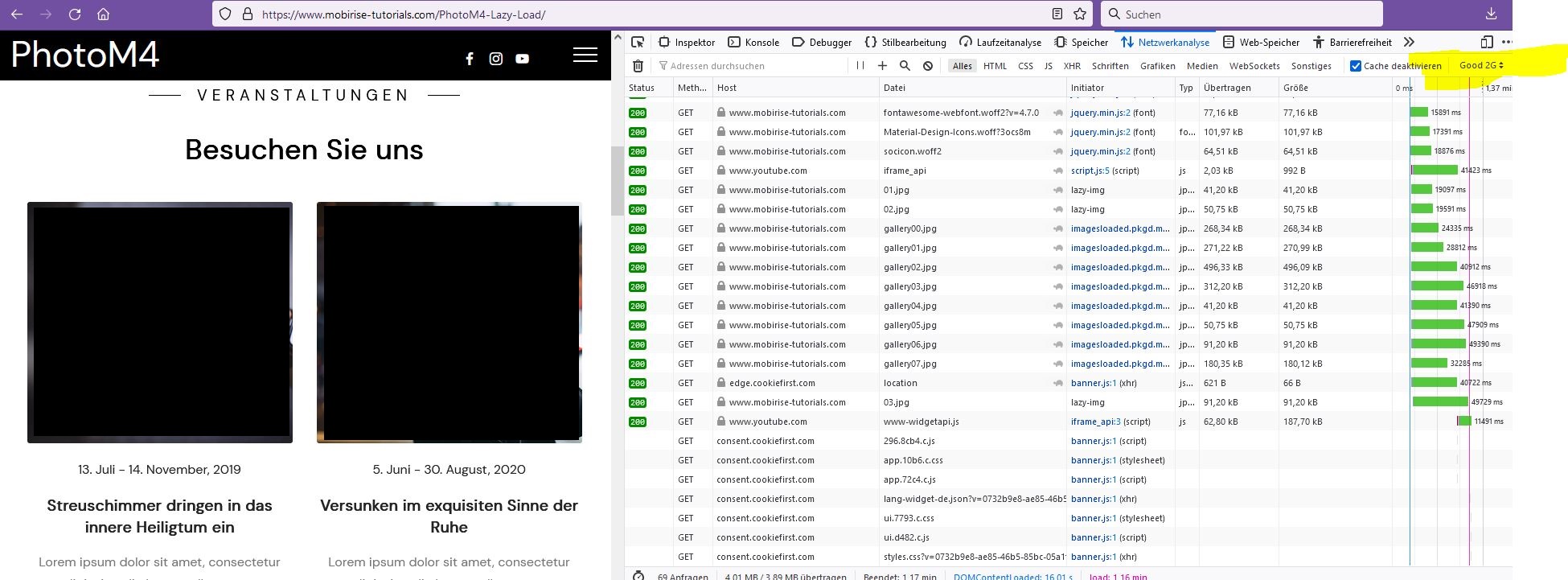The width and height of the screenshot is (1568, 580).
Task: Open the site's Facebook icon
Action: tap(470, 59)
